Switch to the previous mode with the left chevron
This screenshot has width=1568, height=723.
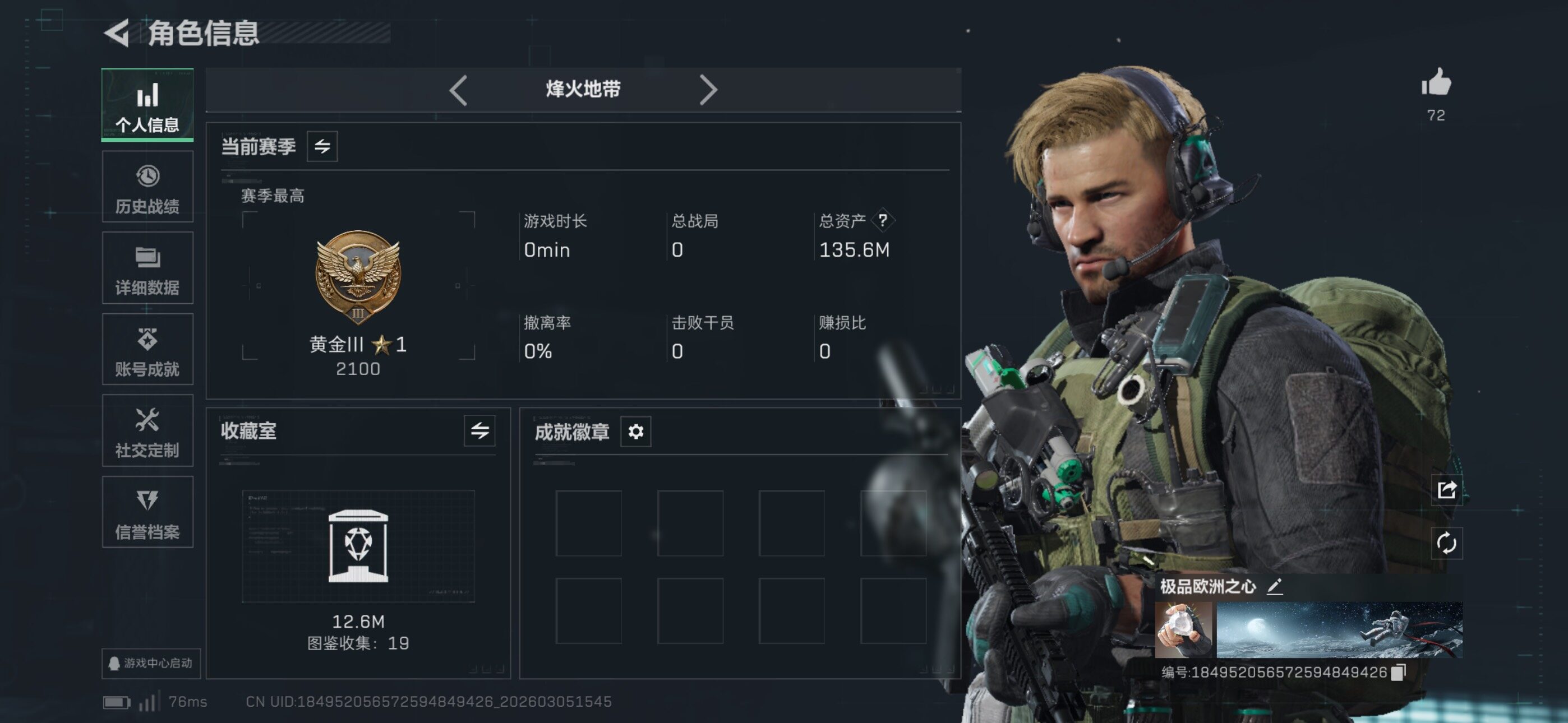tap(458, 91)
